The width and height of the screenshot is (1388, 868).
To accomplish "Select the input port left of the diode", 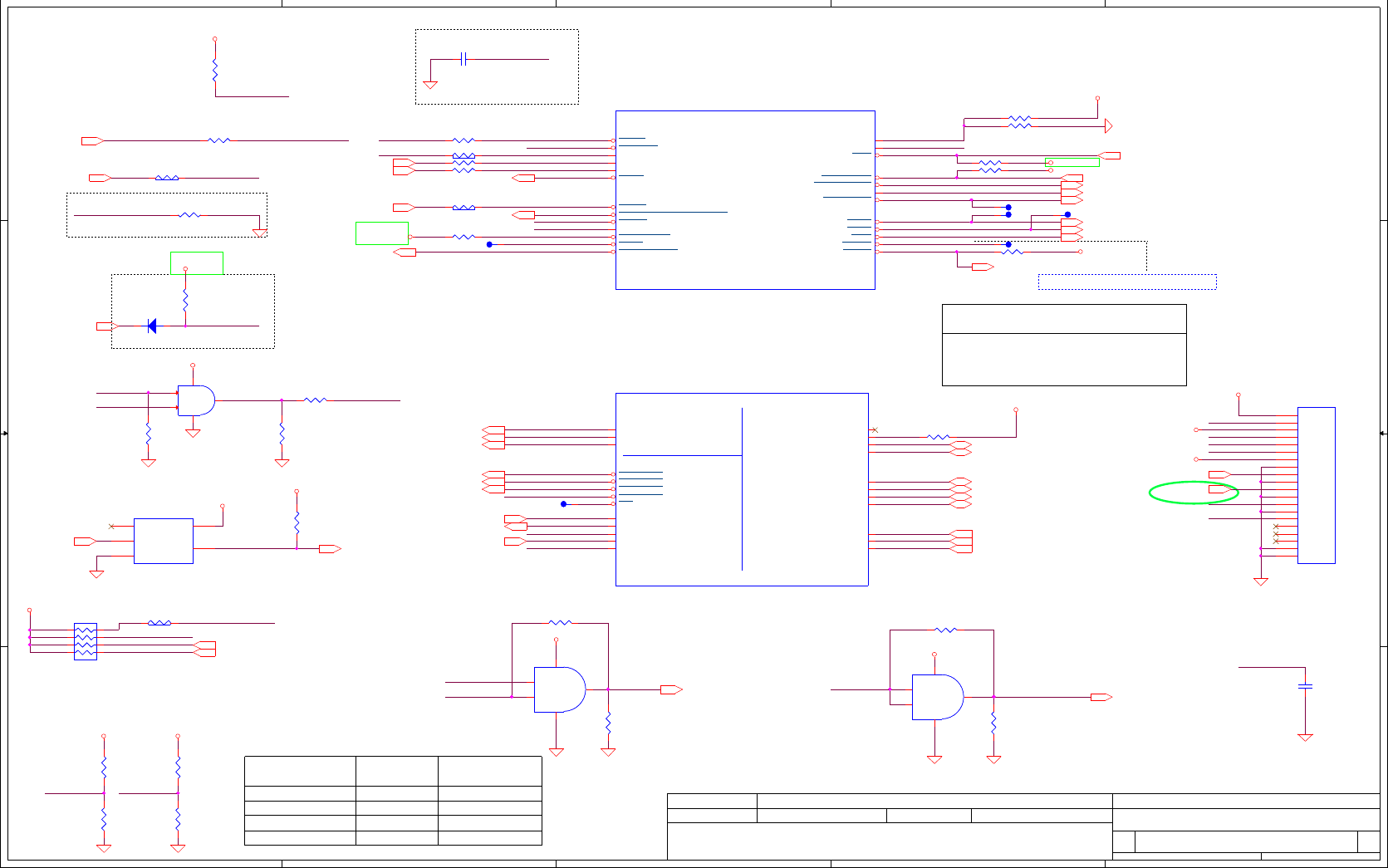I will (x=107, y=326).
